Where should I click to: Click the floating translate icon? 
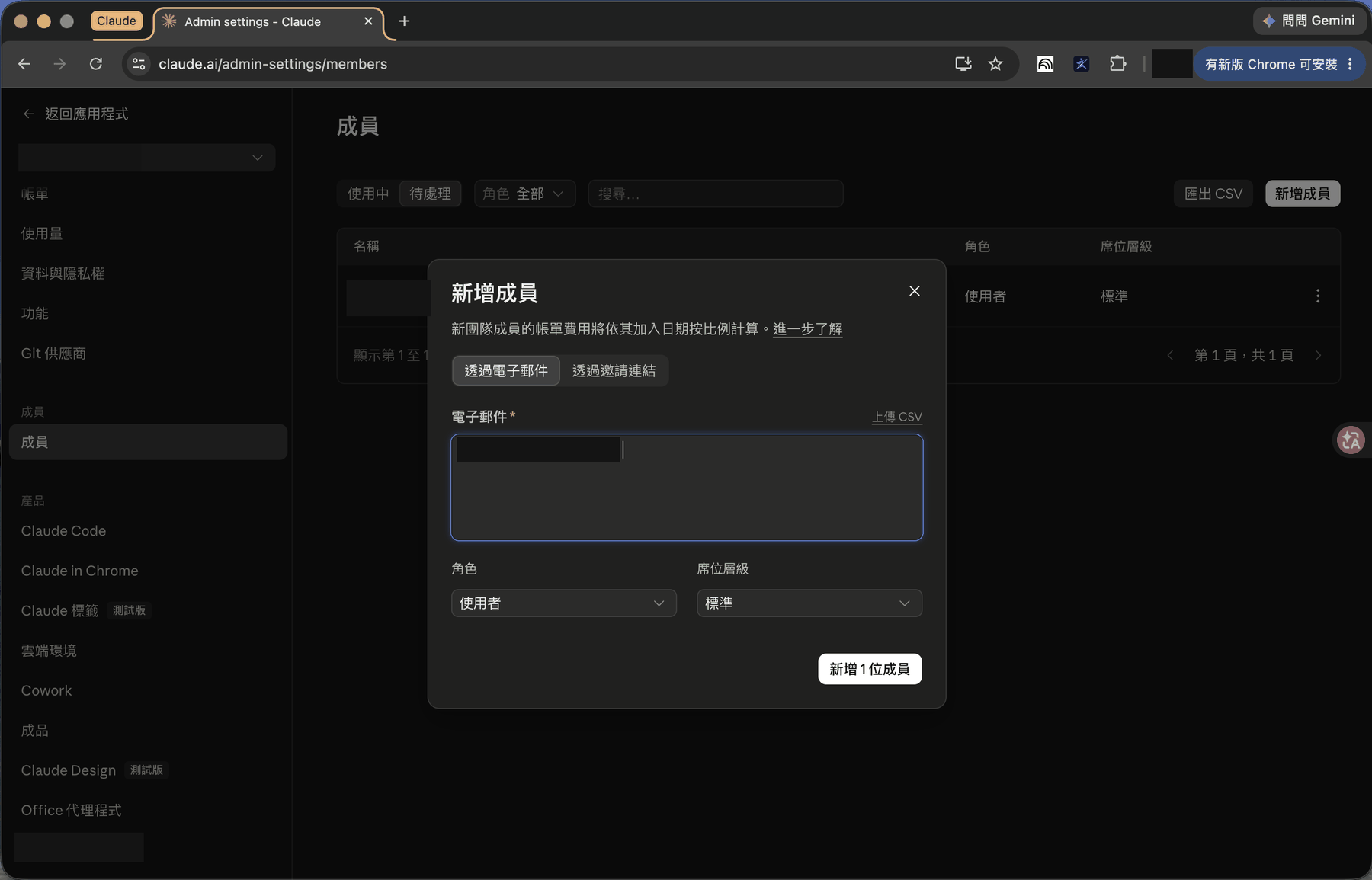[x=1351, y=440]
